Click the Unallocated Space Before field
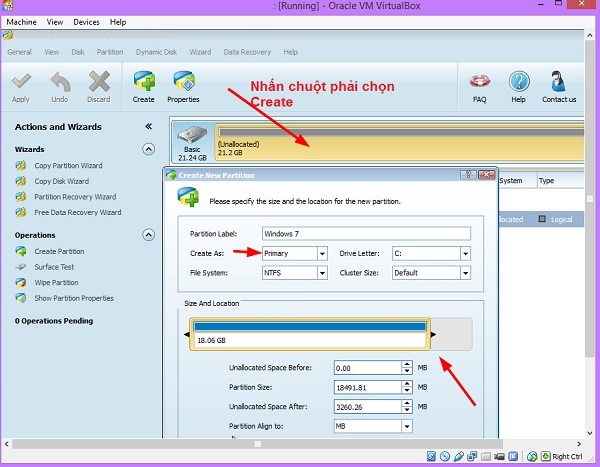This screenshot has width=600, height=467. 368,368
